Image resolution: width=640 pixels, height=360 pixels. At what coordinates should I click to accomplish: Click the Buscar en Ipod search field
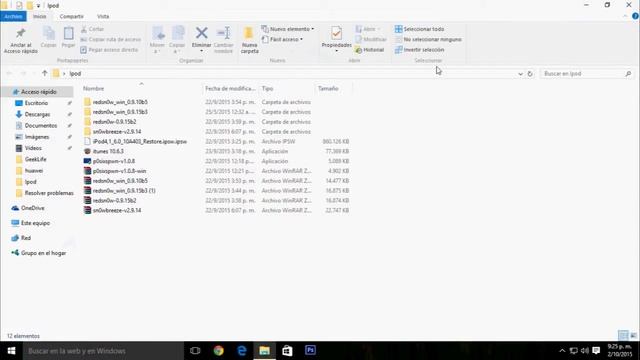(x=587, y=73)
